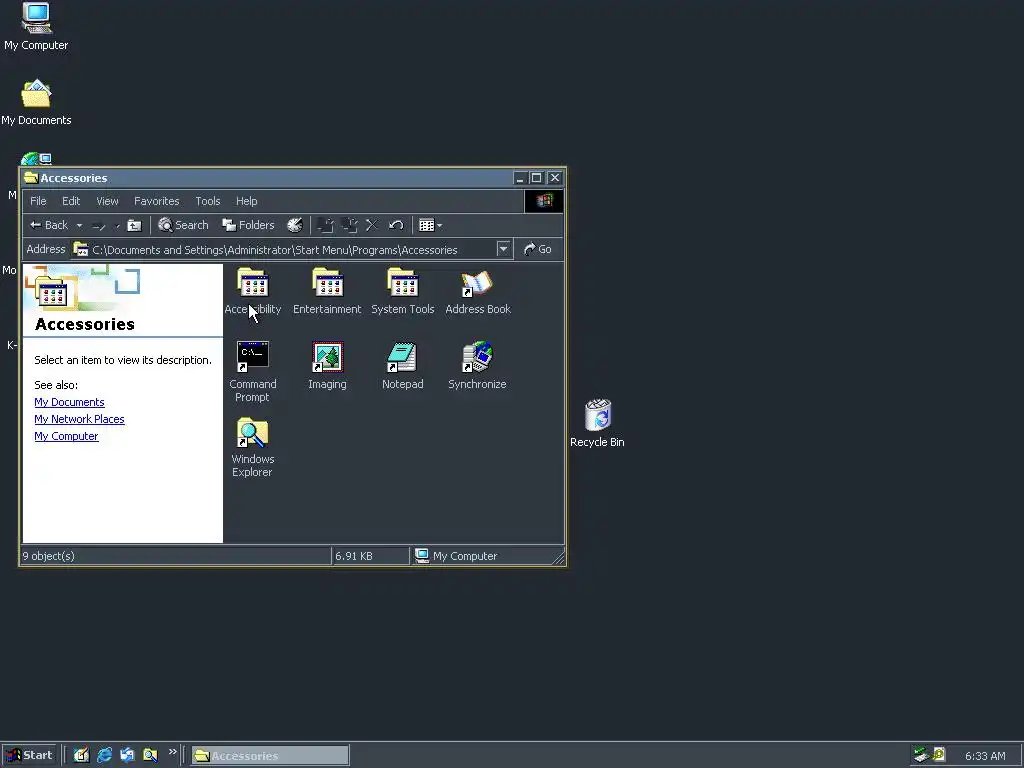Select the Notepad shortcut

coord(402,366)
